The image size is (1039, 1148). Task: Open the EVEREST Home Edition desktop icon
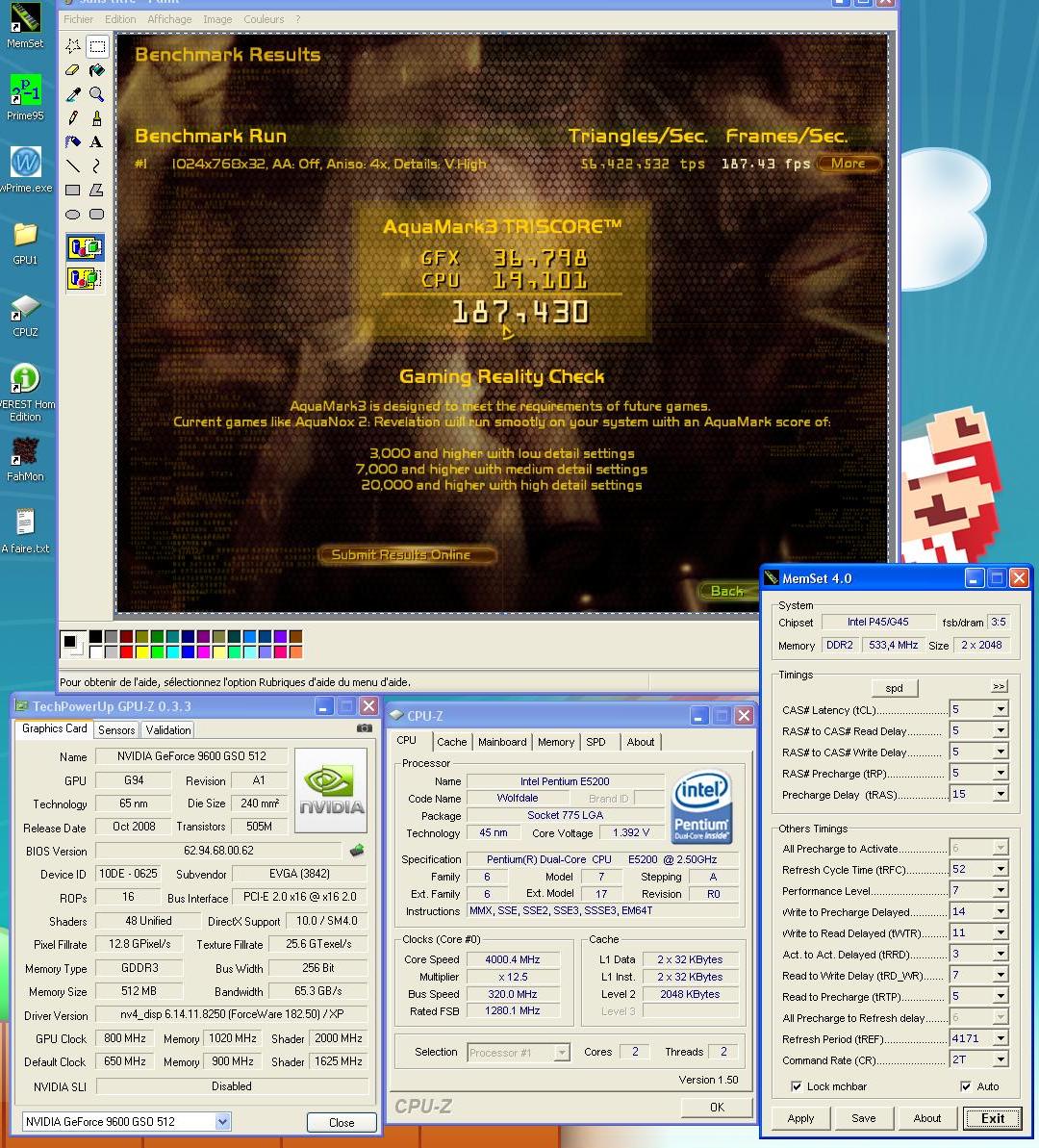pos(25,393)
